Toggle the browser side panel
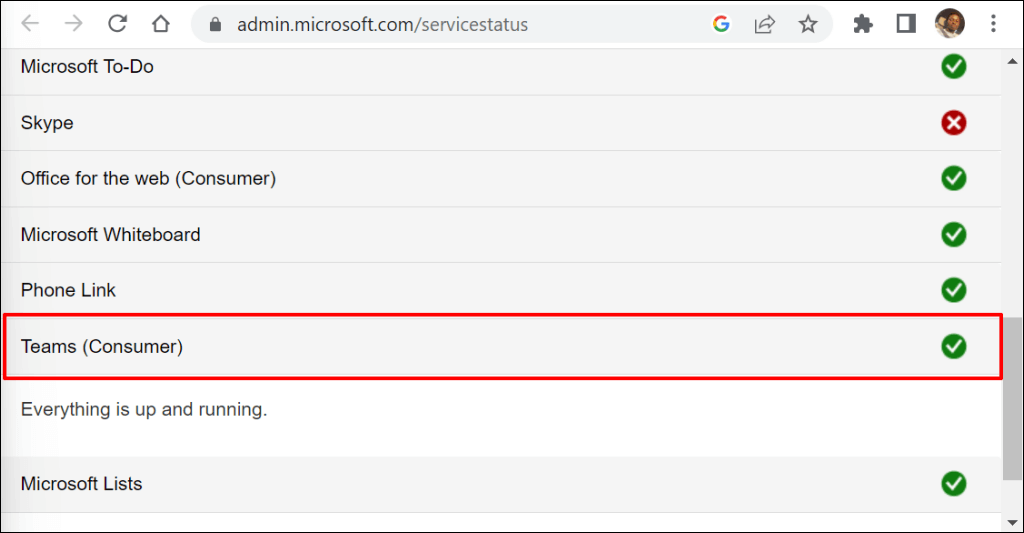Viewport: 1024px width, 533px height. pos(906,24)
